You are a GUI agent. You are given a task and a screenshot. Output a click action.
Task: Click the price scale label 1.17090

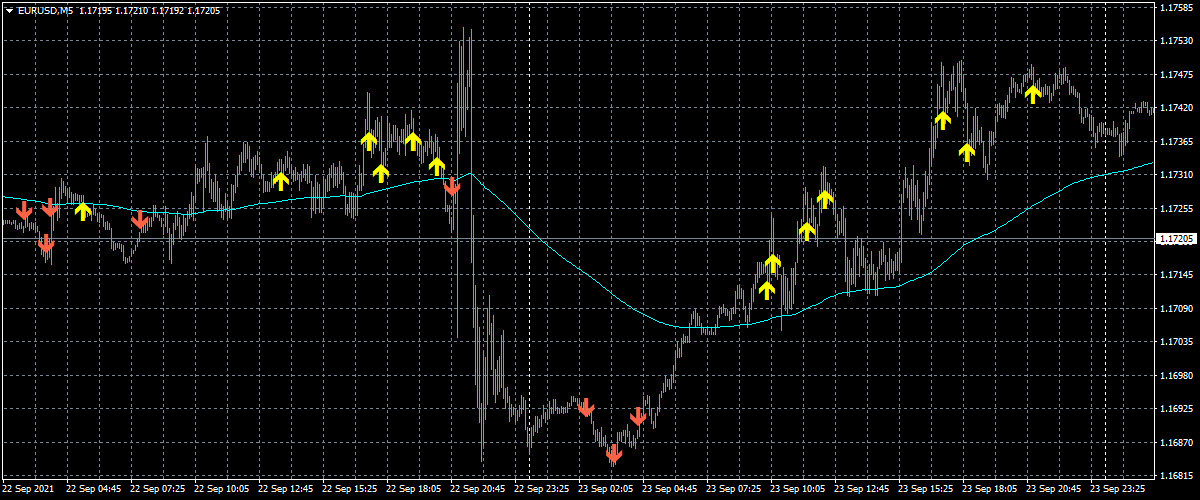click(x=1176, y=308)
